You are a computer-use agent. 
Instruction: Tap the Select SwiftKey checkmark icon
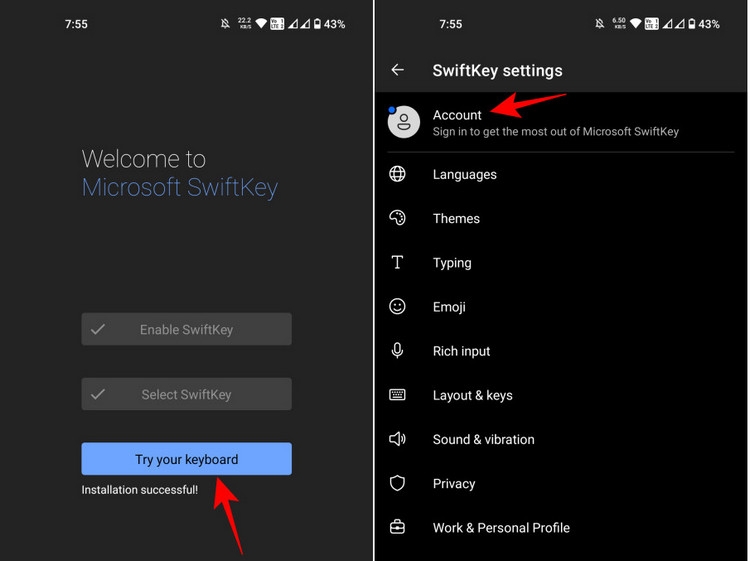(x=98, y=394)
